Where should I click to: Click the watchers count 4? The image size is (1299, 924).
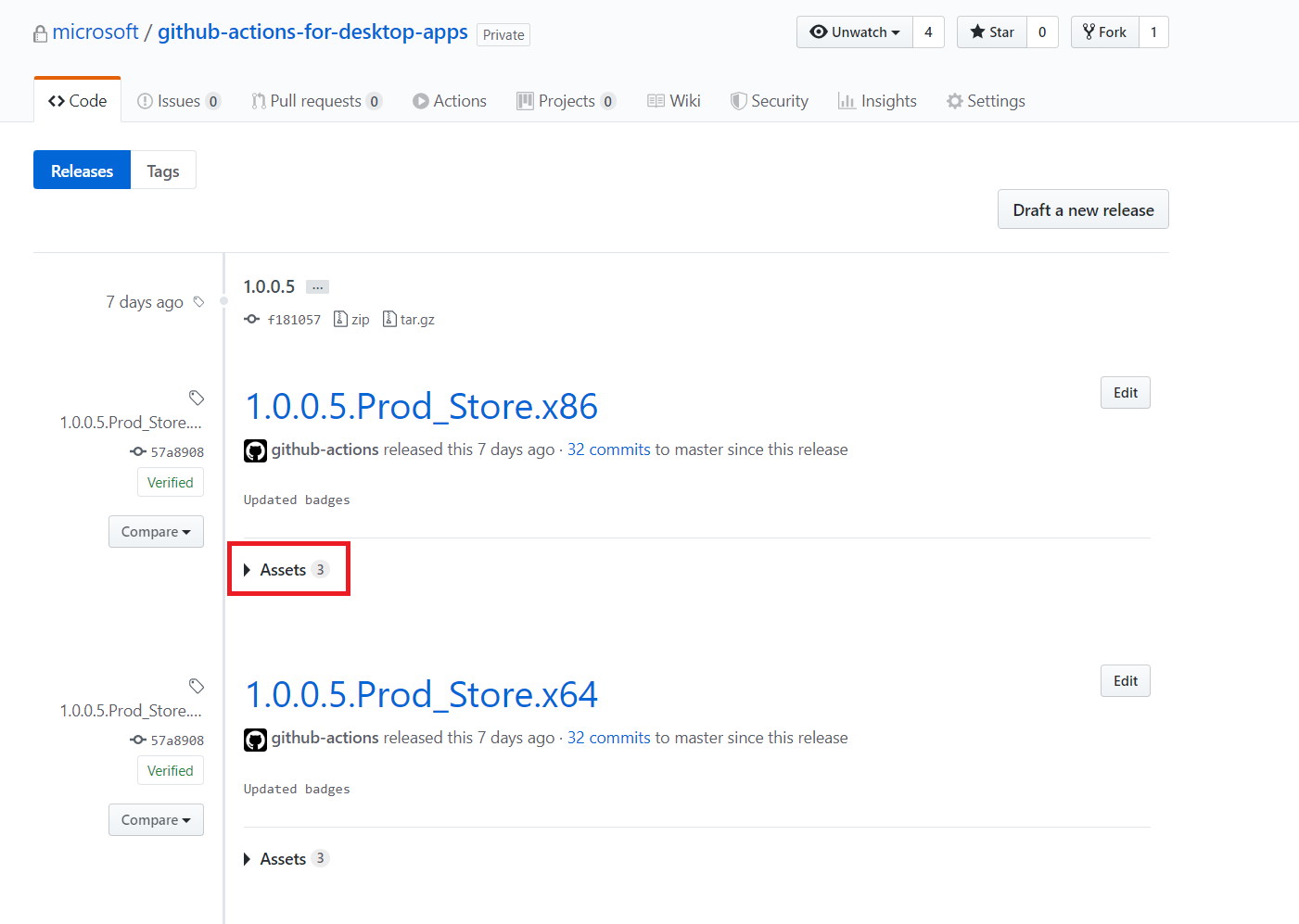coord(928,32)
